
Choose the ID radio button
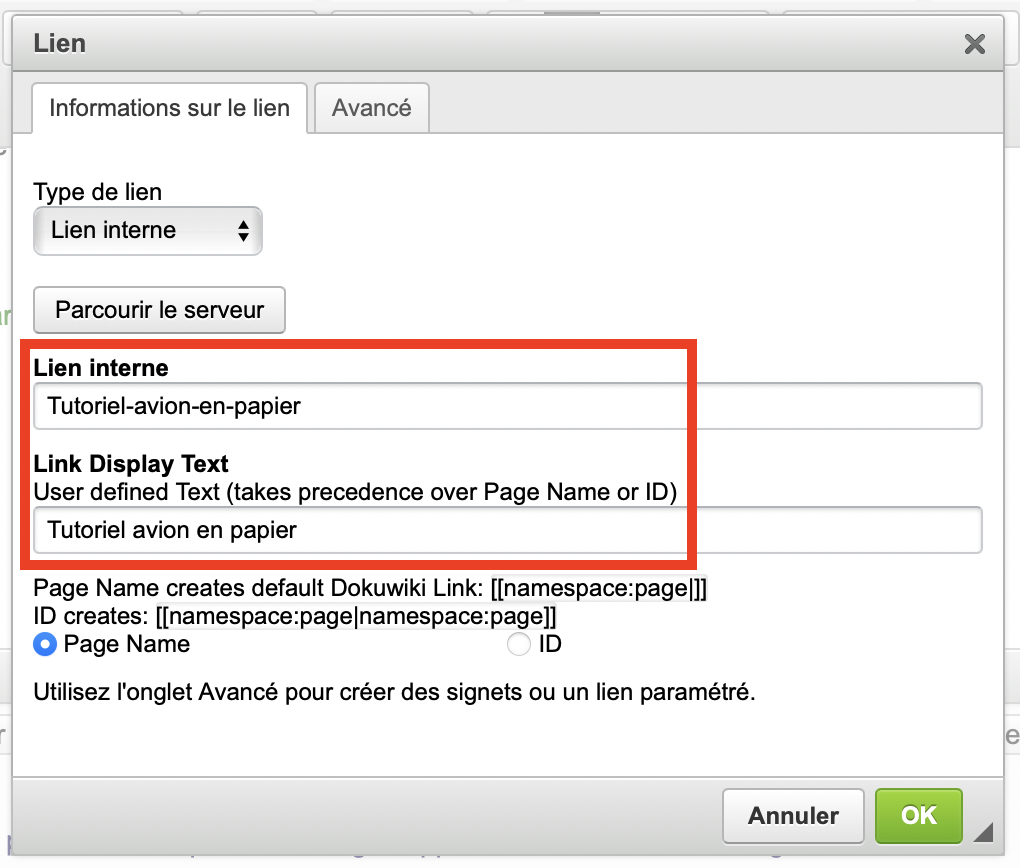click(519, 645)
